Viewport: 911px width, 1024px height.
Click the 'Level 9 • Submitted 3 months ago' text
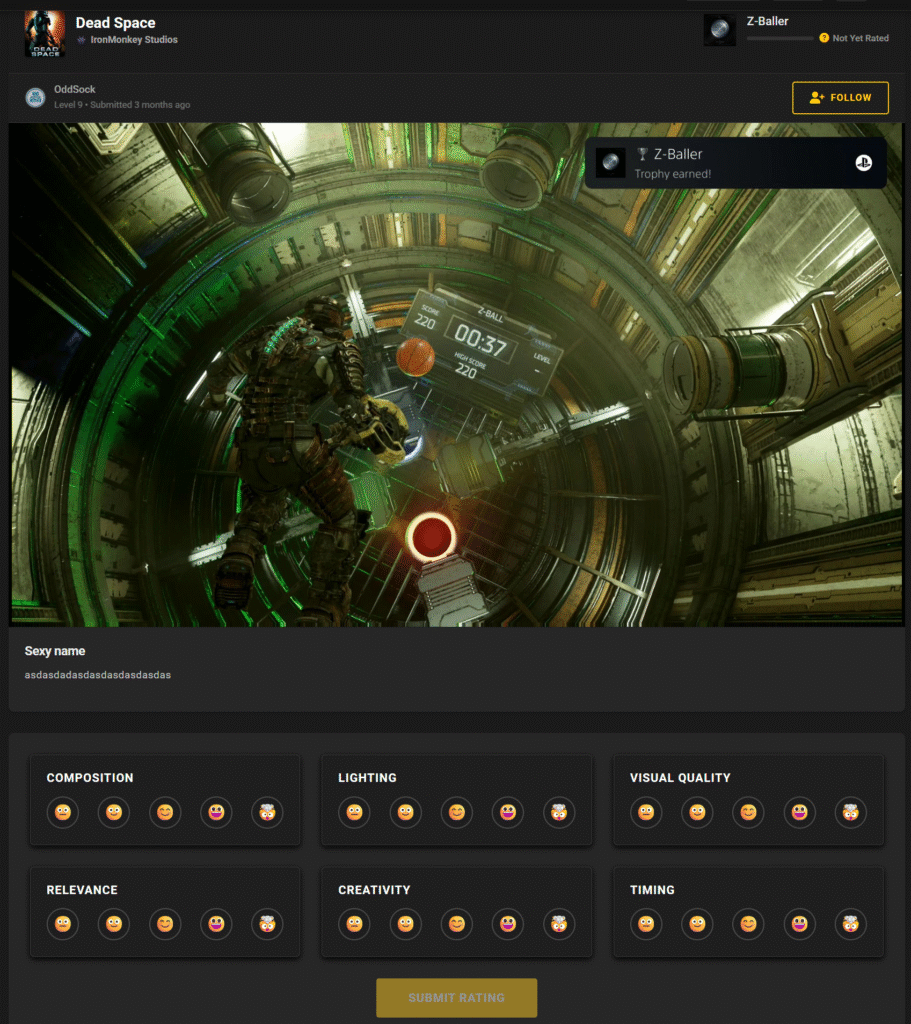click(122, 104)
